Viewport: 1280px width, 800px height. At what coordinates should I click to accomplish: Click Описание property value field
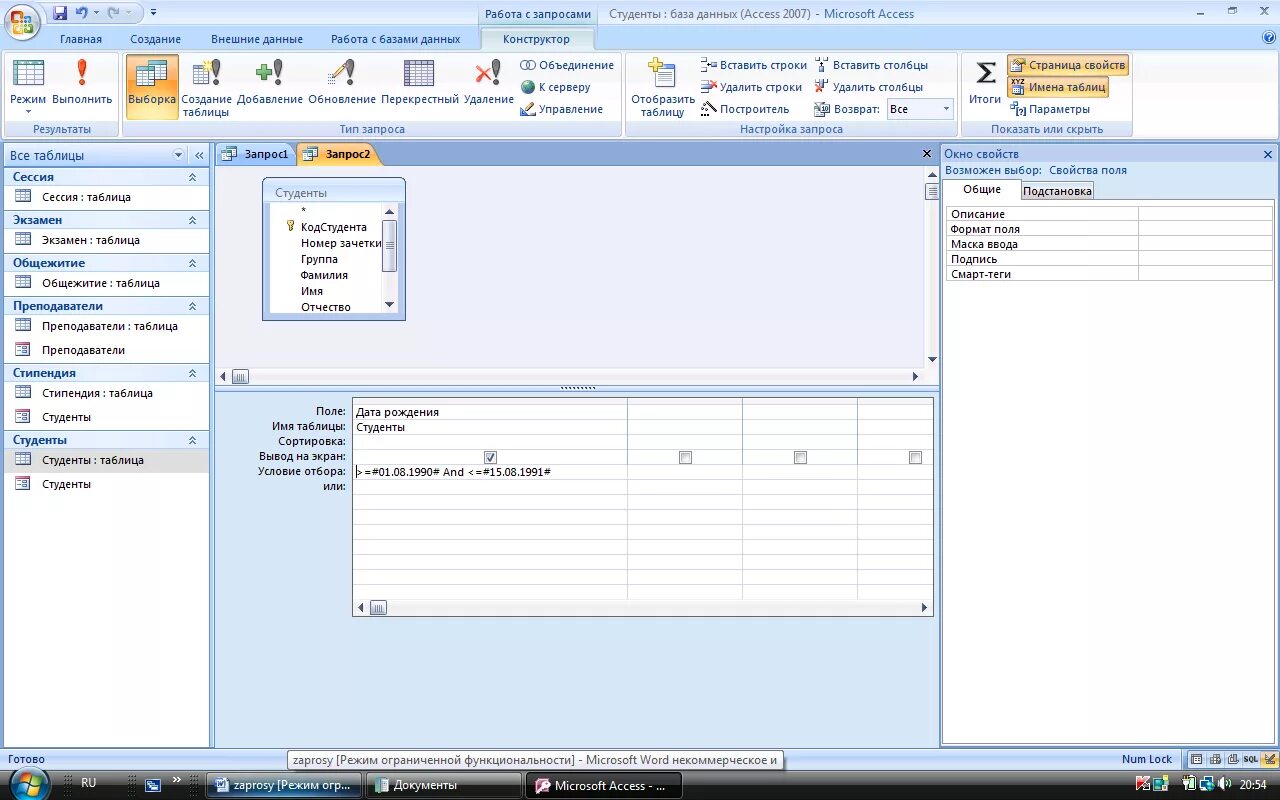(x=1206, y=214)
